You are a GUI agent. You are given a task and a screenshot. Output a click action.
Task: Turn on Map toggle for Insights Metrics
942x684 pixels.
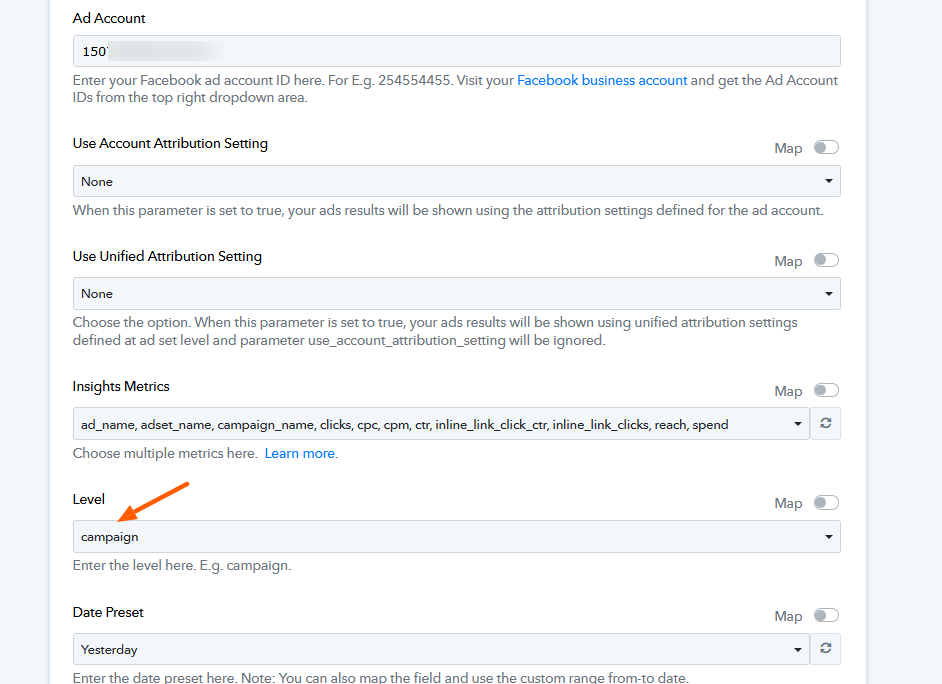click(825, 390)
